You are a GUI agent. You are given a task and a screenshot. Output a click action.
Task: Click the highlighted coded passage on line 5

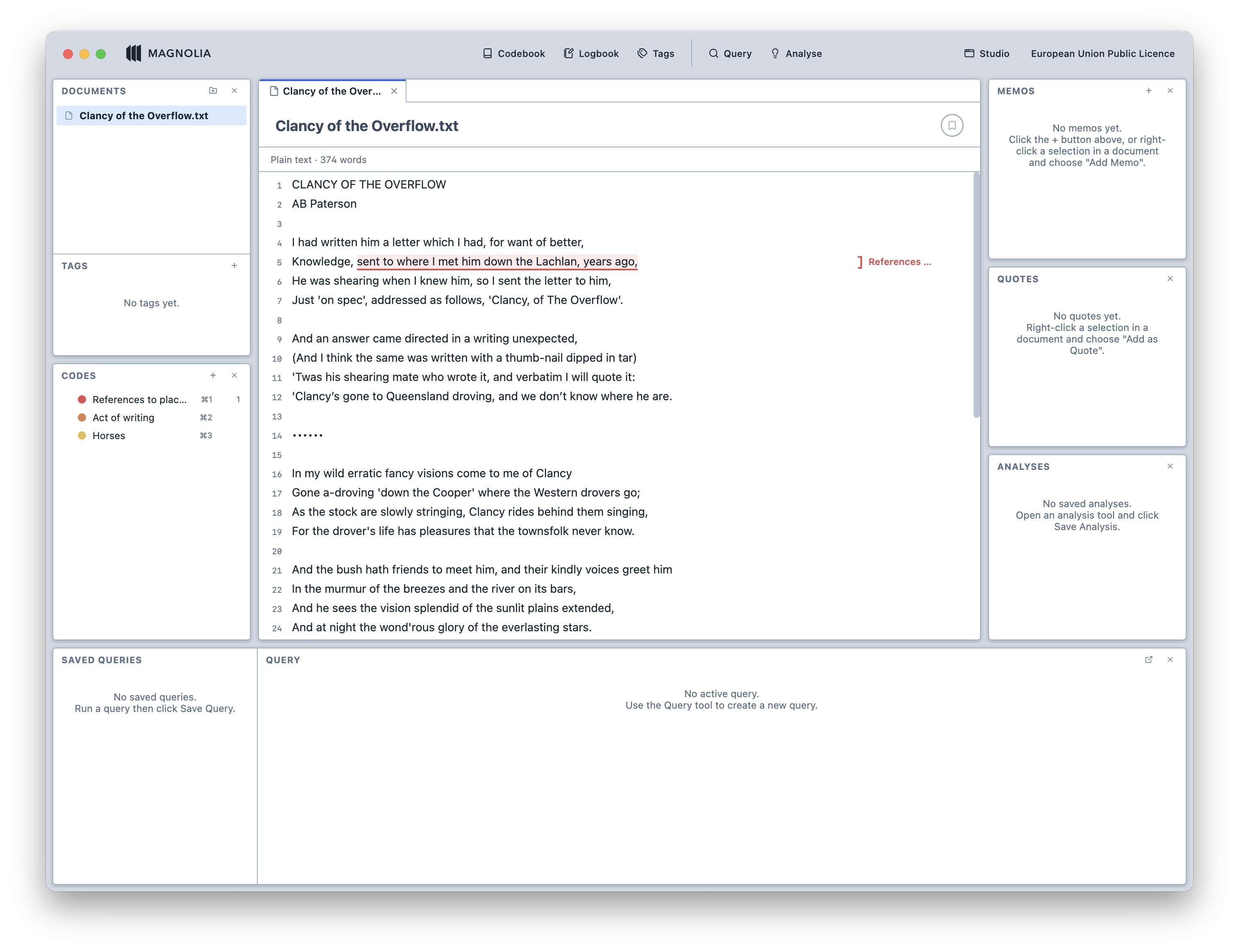point(497,261)
